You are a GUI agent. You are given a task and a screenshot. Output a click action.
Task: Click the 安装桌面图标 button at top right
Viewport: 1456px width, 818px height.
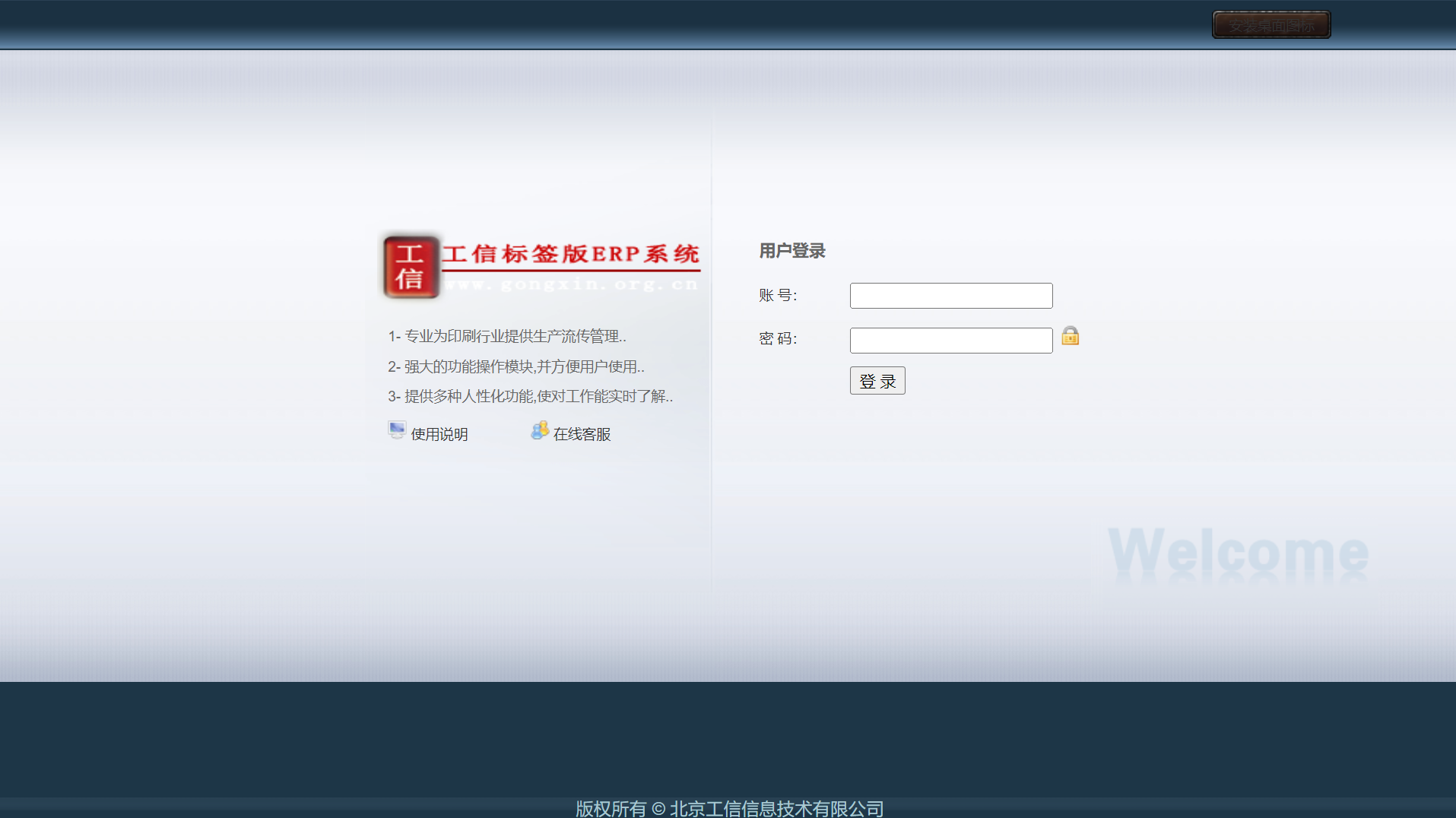[1270, 24]
